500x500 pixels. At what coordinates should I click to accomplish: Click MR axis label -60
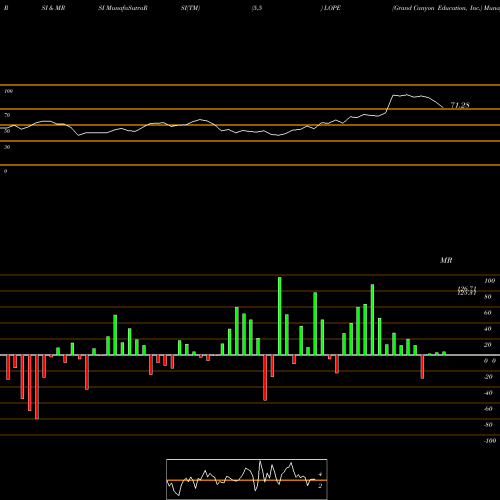488,409
